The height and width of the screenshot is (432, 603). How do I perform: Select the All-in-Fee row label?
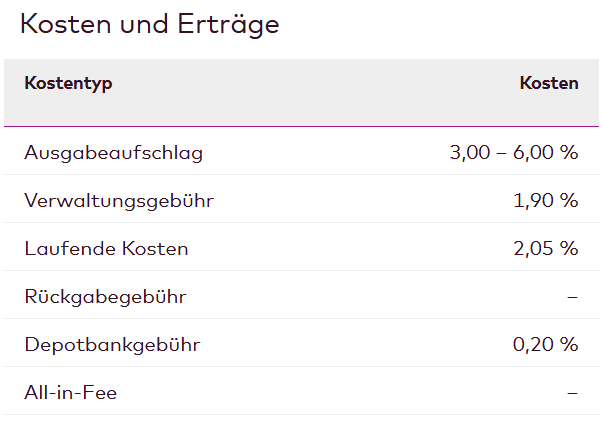click(70, 393)
